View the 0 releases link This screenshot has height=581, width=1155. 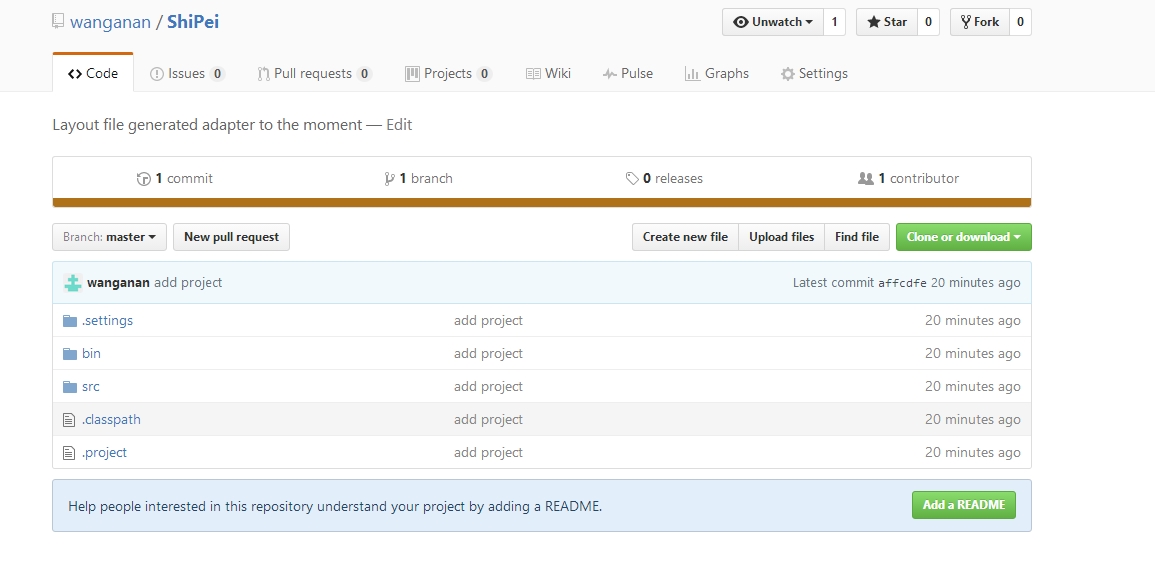(x=664, y=178)
